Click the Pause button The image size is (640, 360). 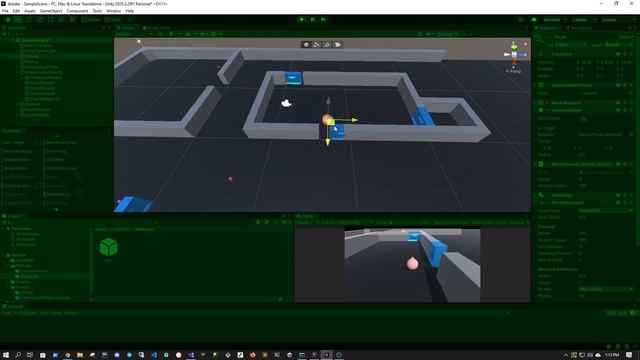tap(313, 20)
